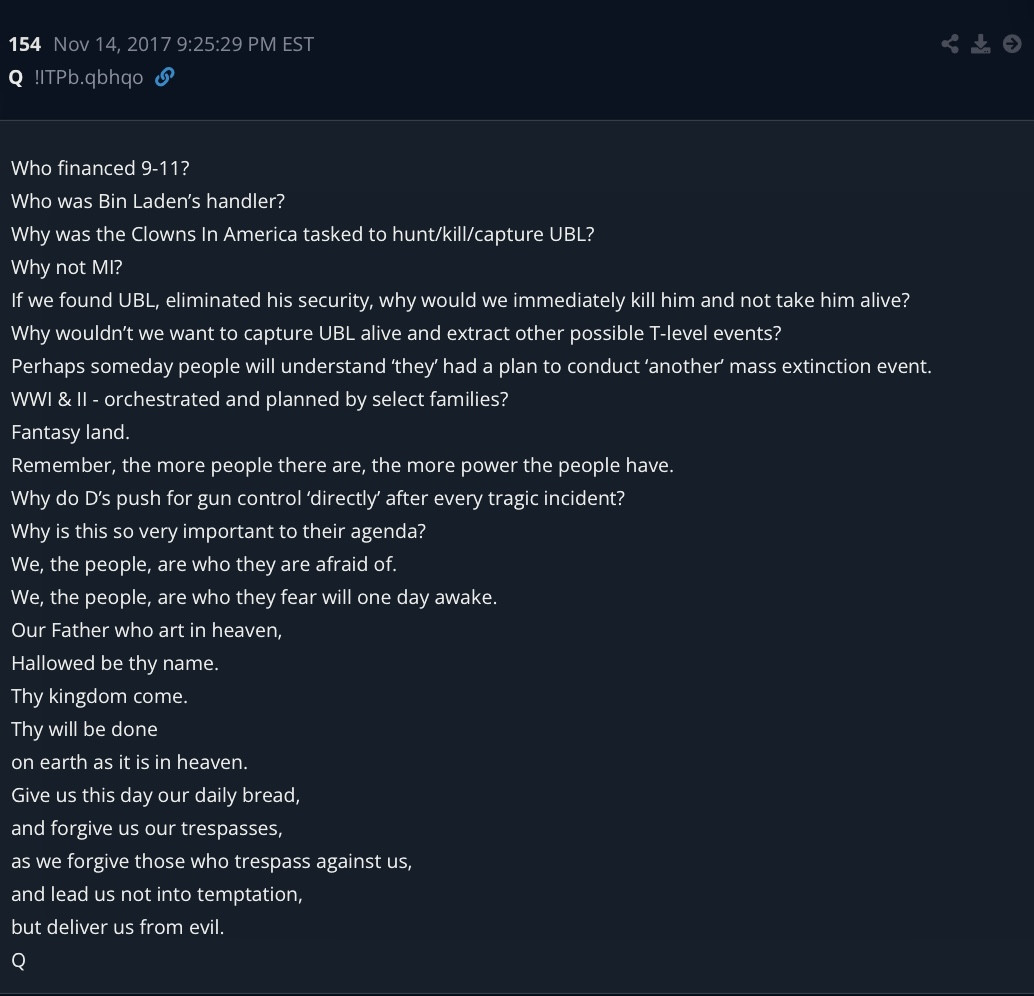
Task: Click the "Why not MI?" line
Action: pos(66,267)
